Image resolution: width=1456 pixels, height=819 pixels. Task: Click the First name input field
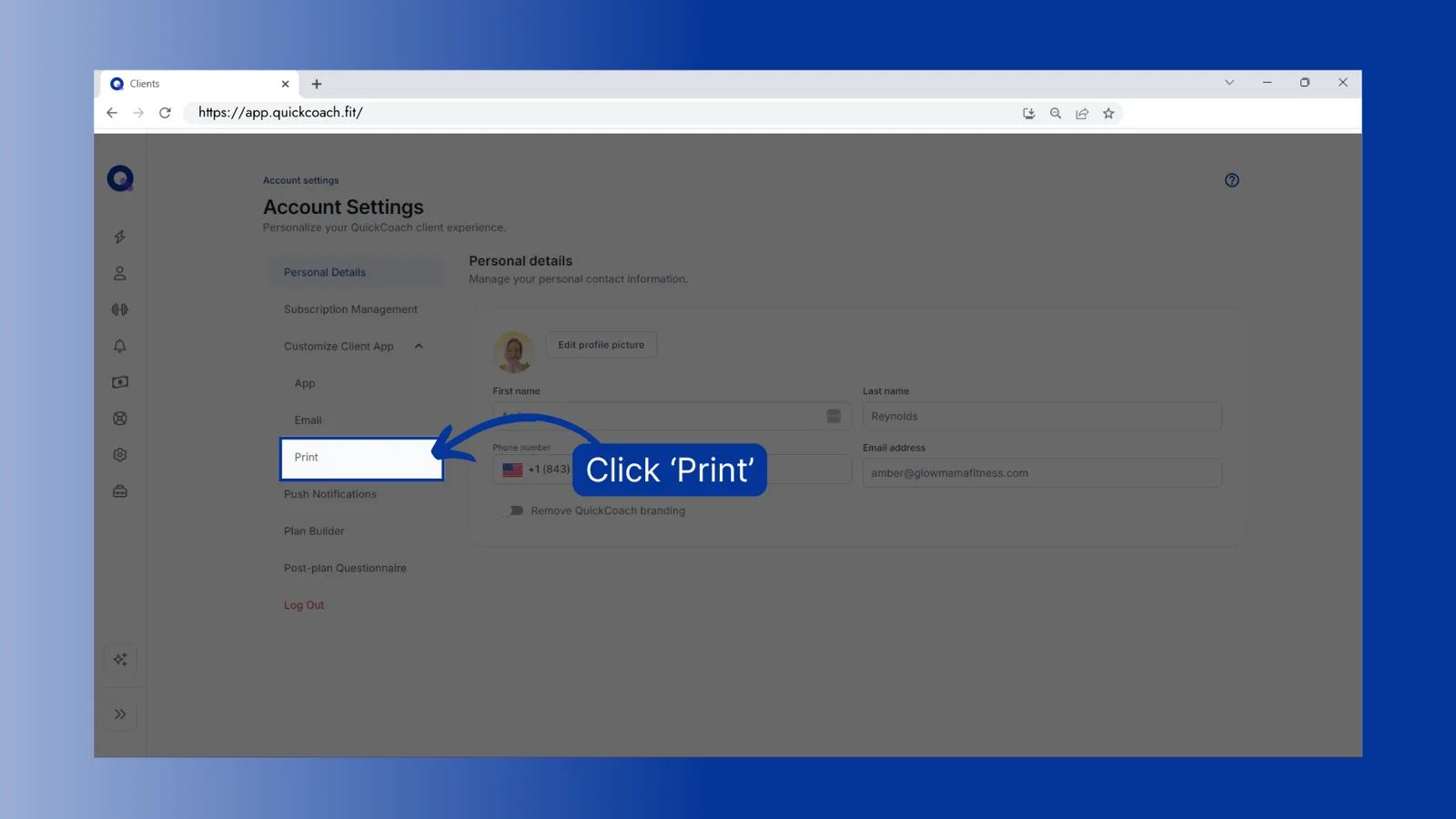tap(672, 416)
